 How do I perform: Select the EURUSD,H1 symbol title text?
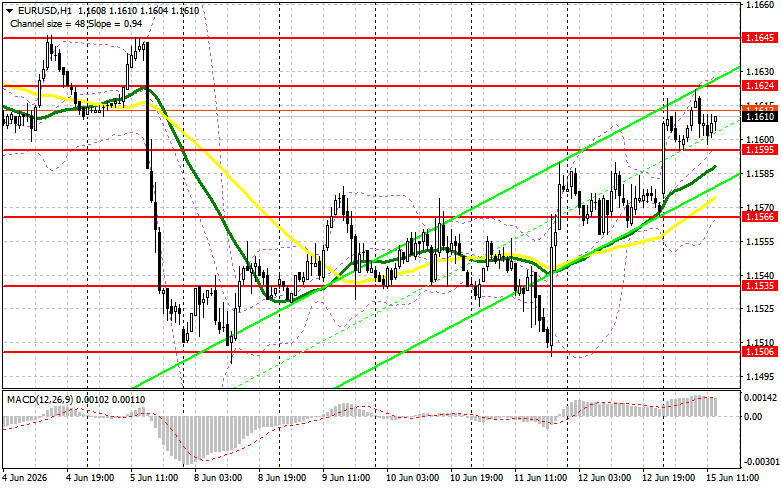pyautogui.click(x=45, y=11)
